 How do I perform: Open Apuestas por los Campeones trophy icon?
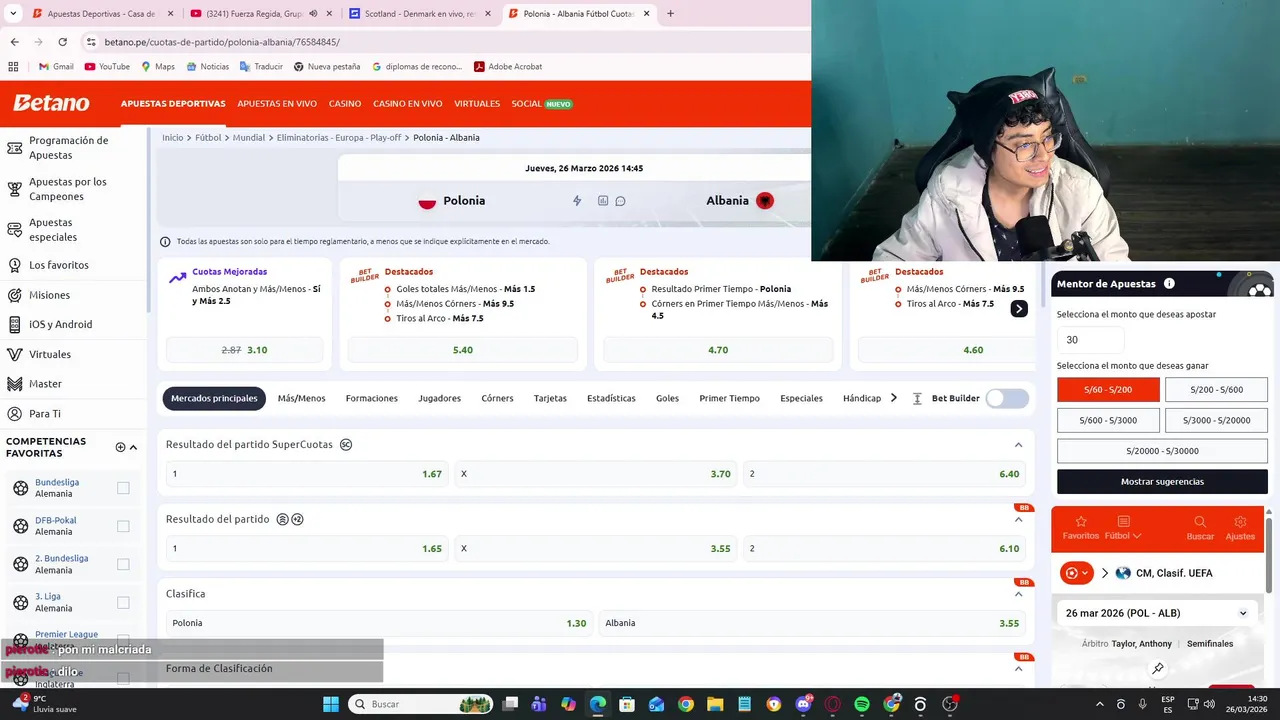14,189
